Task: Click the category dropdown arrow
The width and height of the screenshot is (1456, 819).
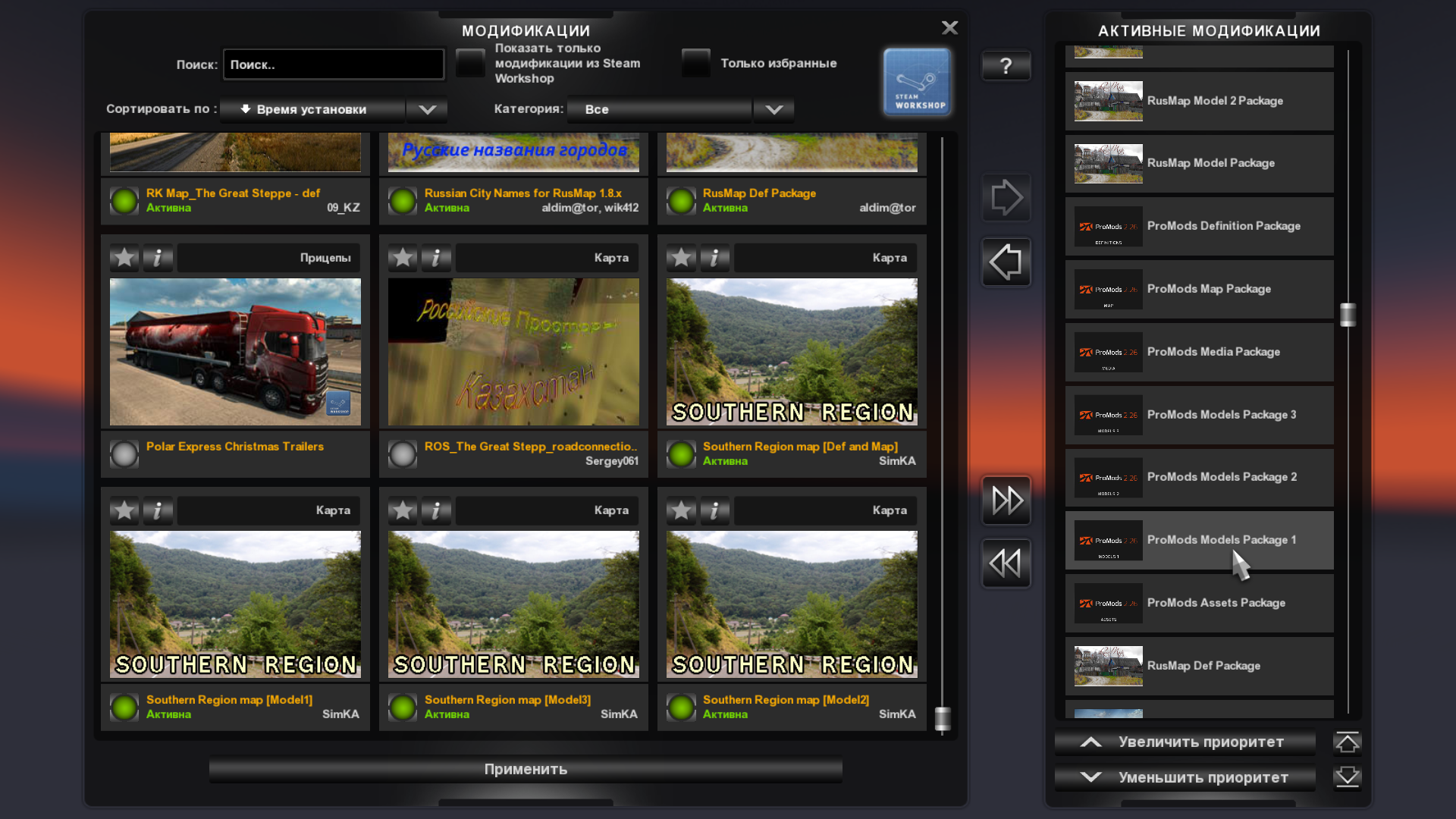Action: pos(773,109)
